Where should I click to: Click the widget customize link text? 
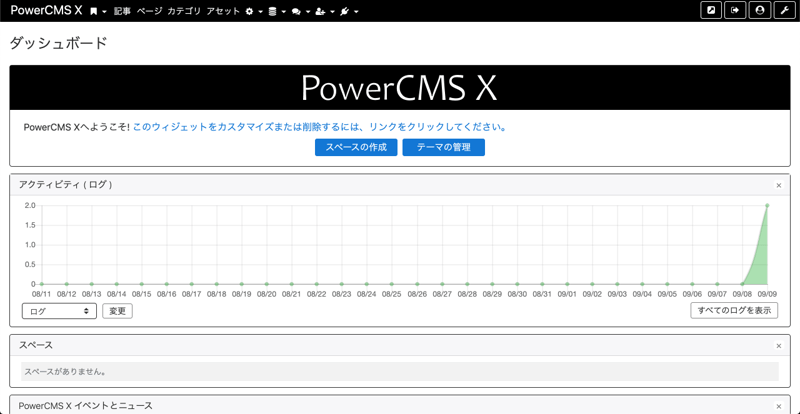point(320,127)
